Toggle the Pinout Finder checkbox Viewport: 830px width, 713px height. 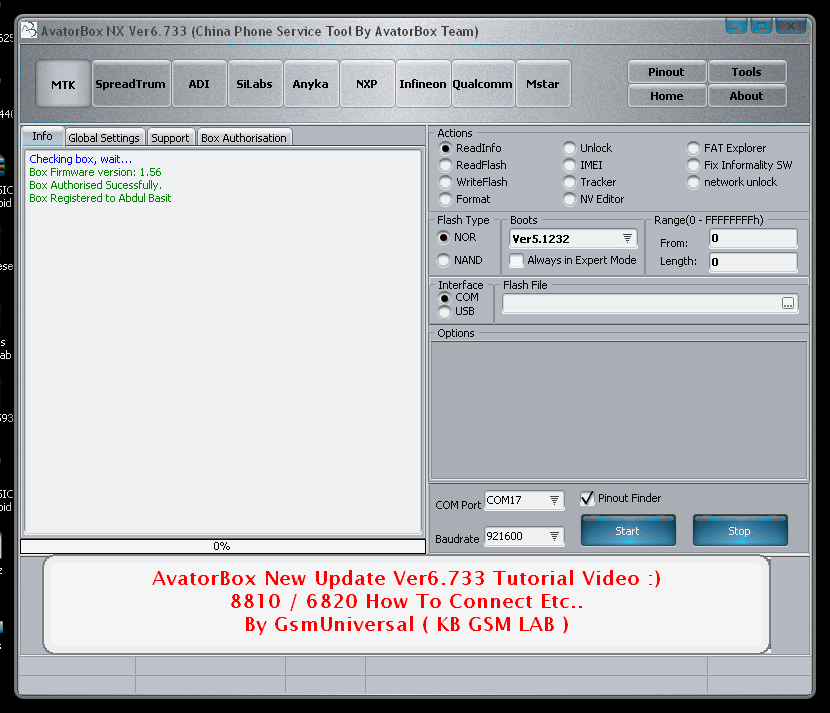pos(621,498)
